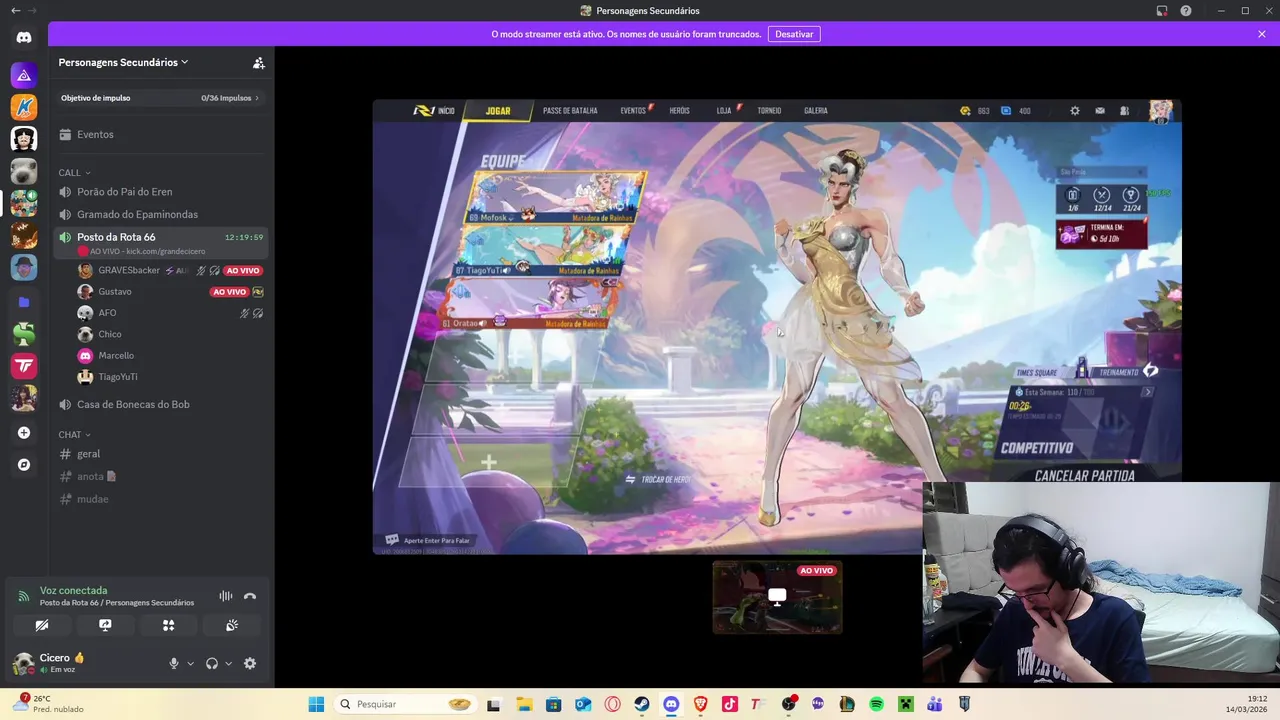Go back with the title bar arrow
The image size is (1280, 720).
[x=15, y=11]
